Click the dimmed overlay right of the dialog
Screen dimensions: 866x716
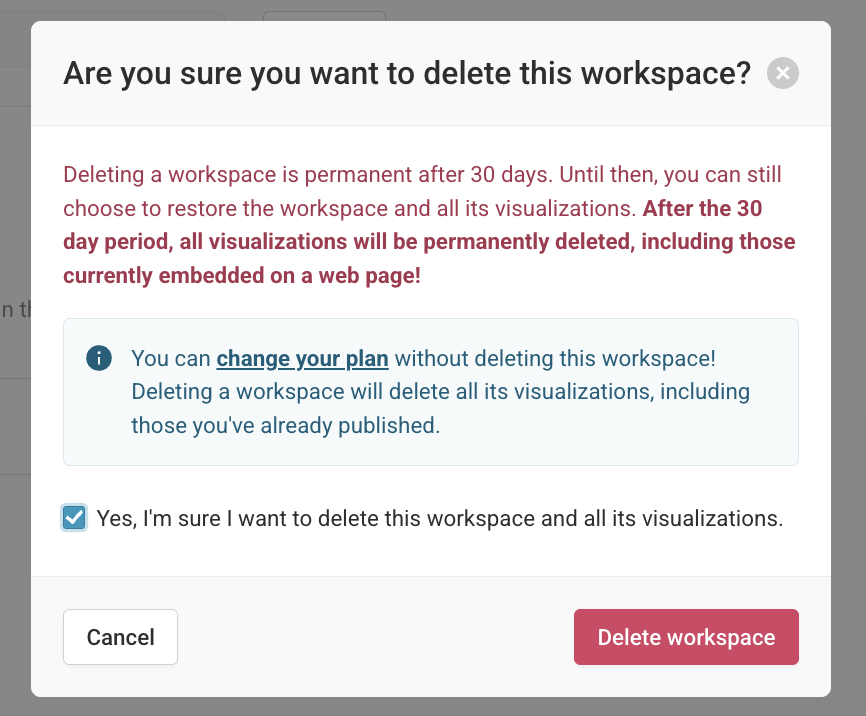point(848,358)
